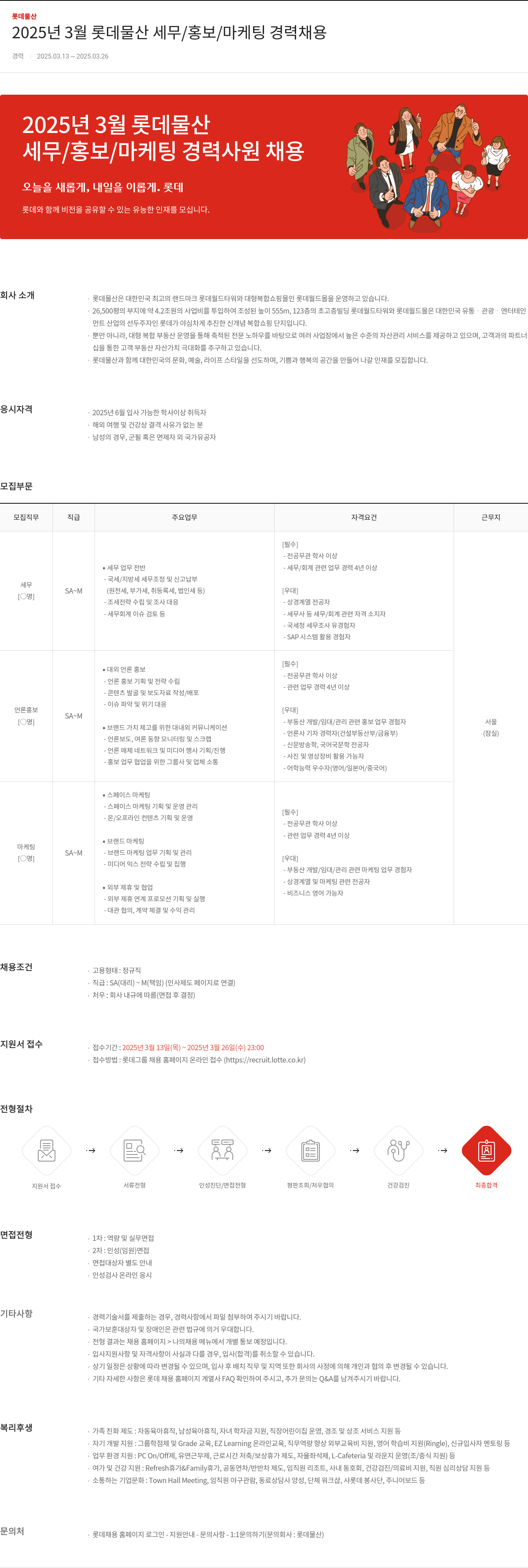Click the 건강검진 stethoscope icon

coord(399,1151)
